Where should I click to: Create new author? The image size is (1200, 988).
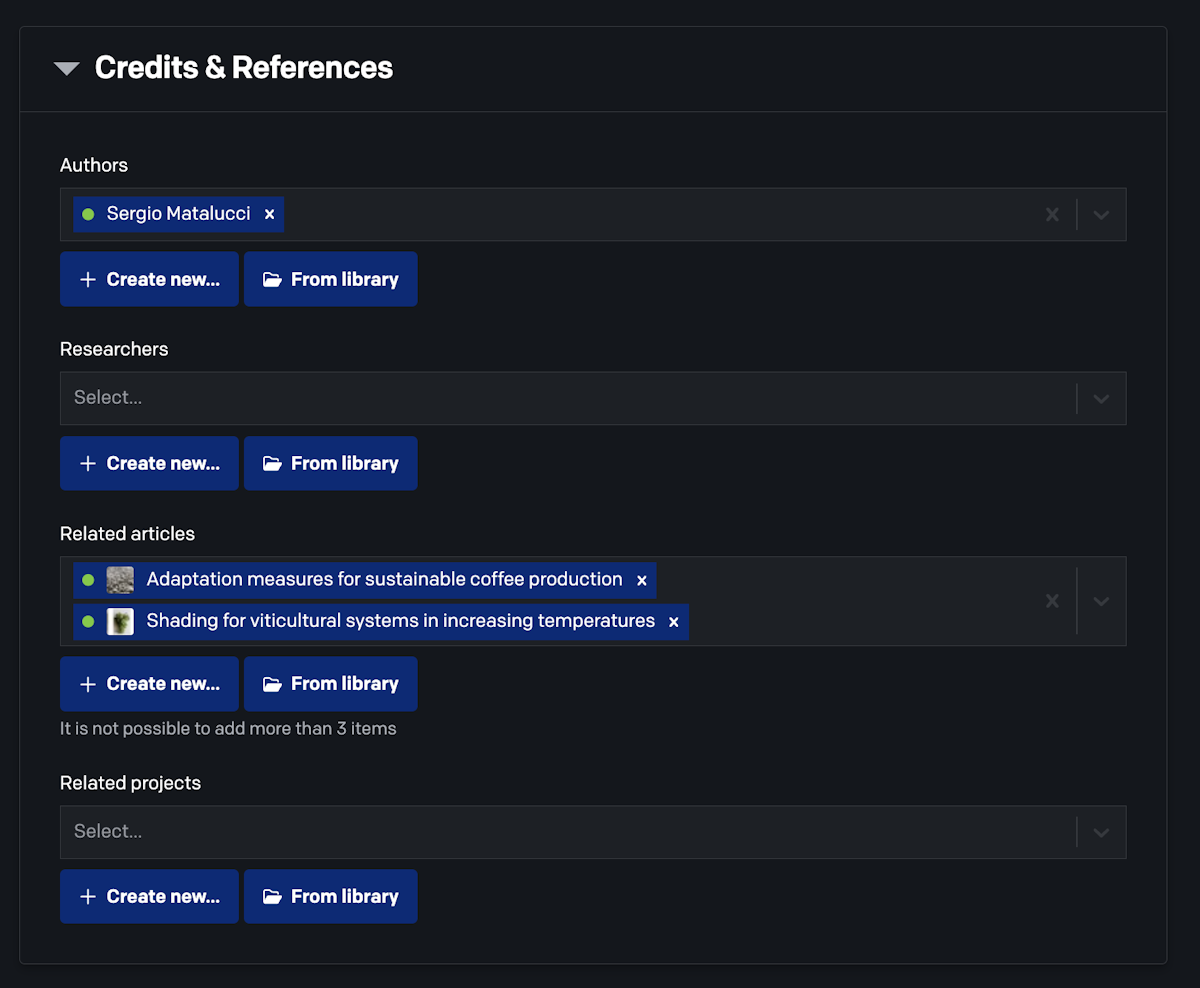[149, 279]
